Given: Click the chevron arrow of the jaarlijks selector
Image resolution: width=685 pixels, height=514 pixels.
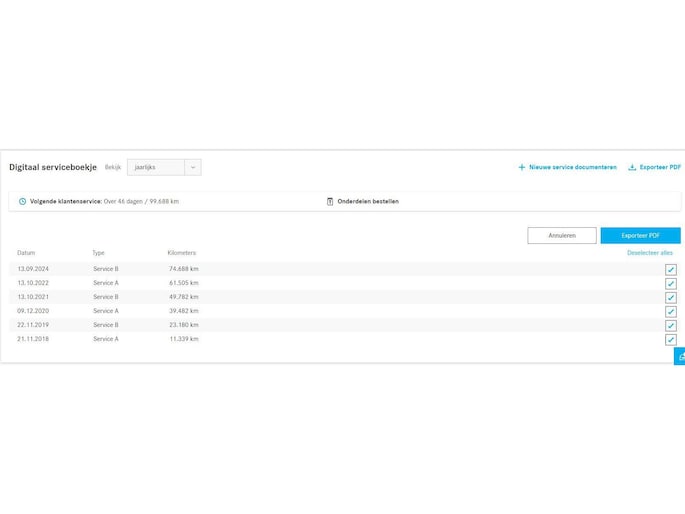Looking at the screenshot, I should click(x=193, y=167).
